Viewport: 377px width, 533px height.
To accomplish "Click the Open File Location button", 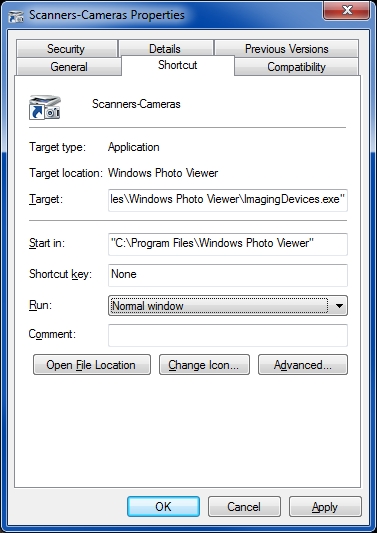I will (x=92, y=365).
